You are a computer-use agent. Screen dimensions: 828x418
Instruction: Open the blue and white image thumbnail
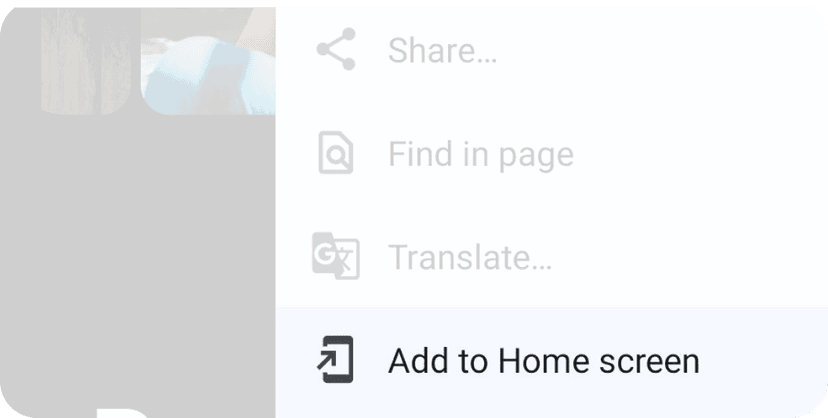coord(208,61)
